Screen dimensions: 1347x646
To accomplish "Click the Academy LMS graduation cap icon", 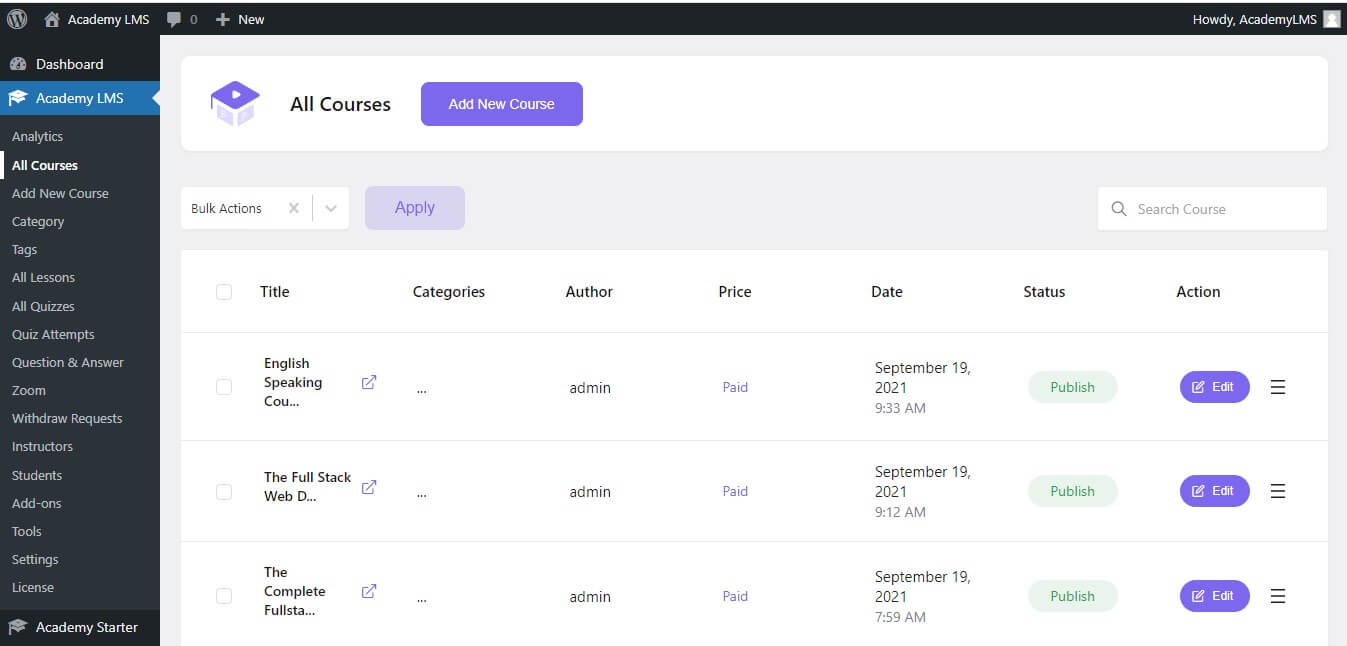I will (18, 98).
